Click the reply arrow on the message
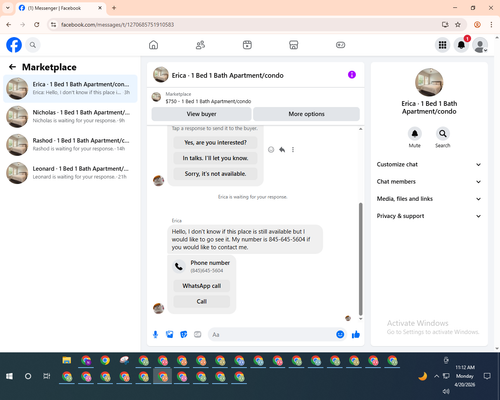Screen dimensions: 500x400 point(282,150)
